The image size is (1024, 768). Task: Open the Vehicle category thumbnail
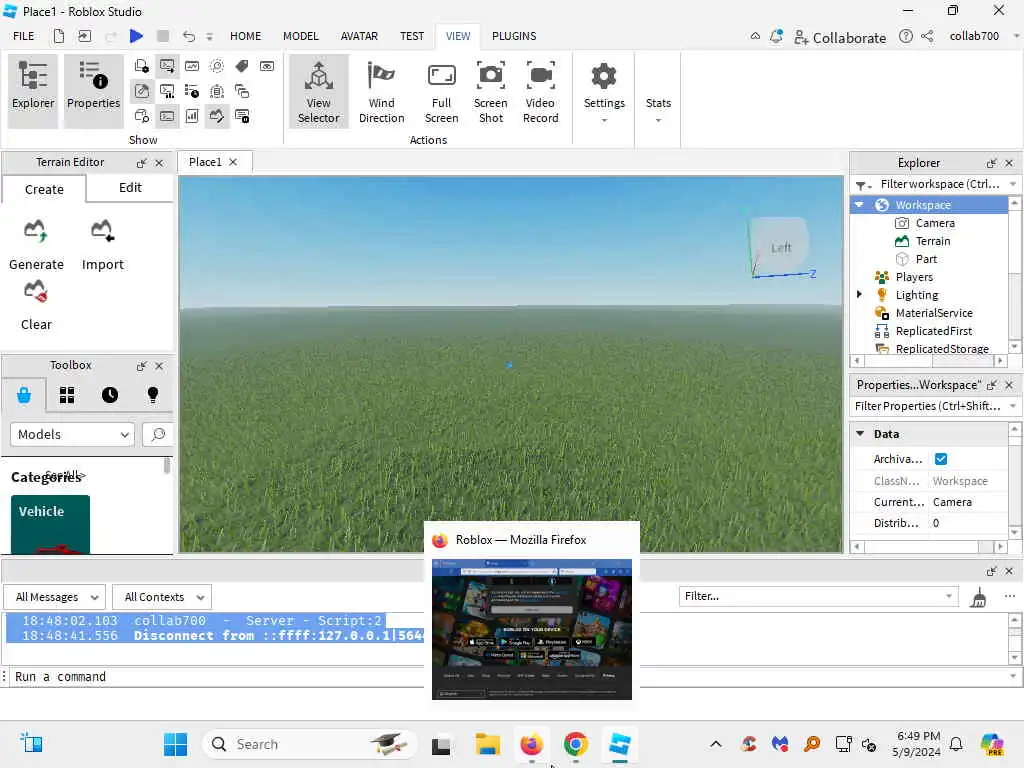point(50,524)
